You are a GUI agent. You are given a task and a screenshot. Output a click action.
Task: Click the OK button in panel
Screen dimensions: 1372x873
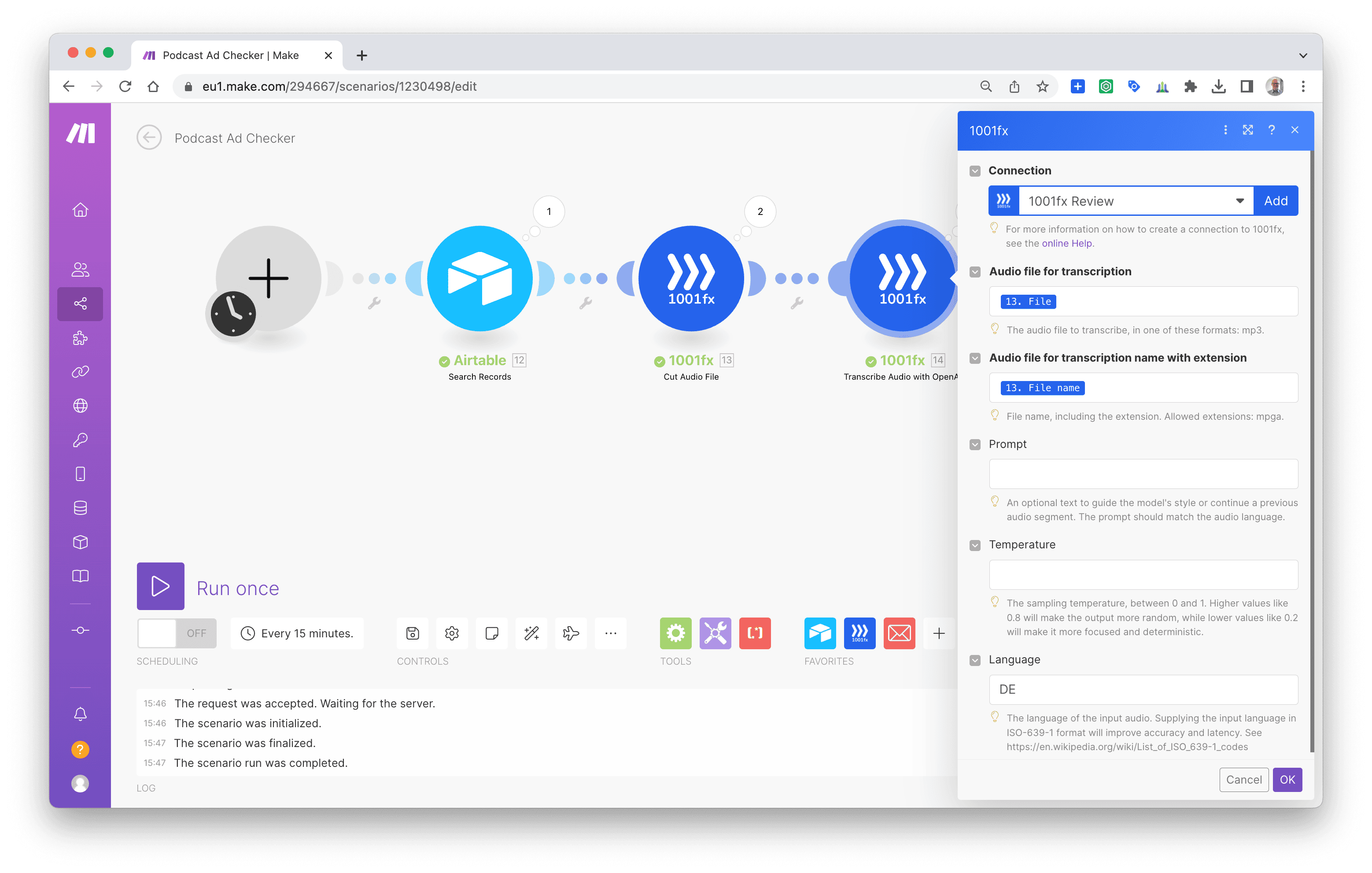pos(1287,780)
